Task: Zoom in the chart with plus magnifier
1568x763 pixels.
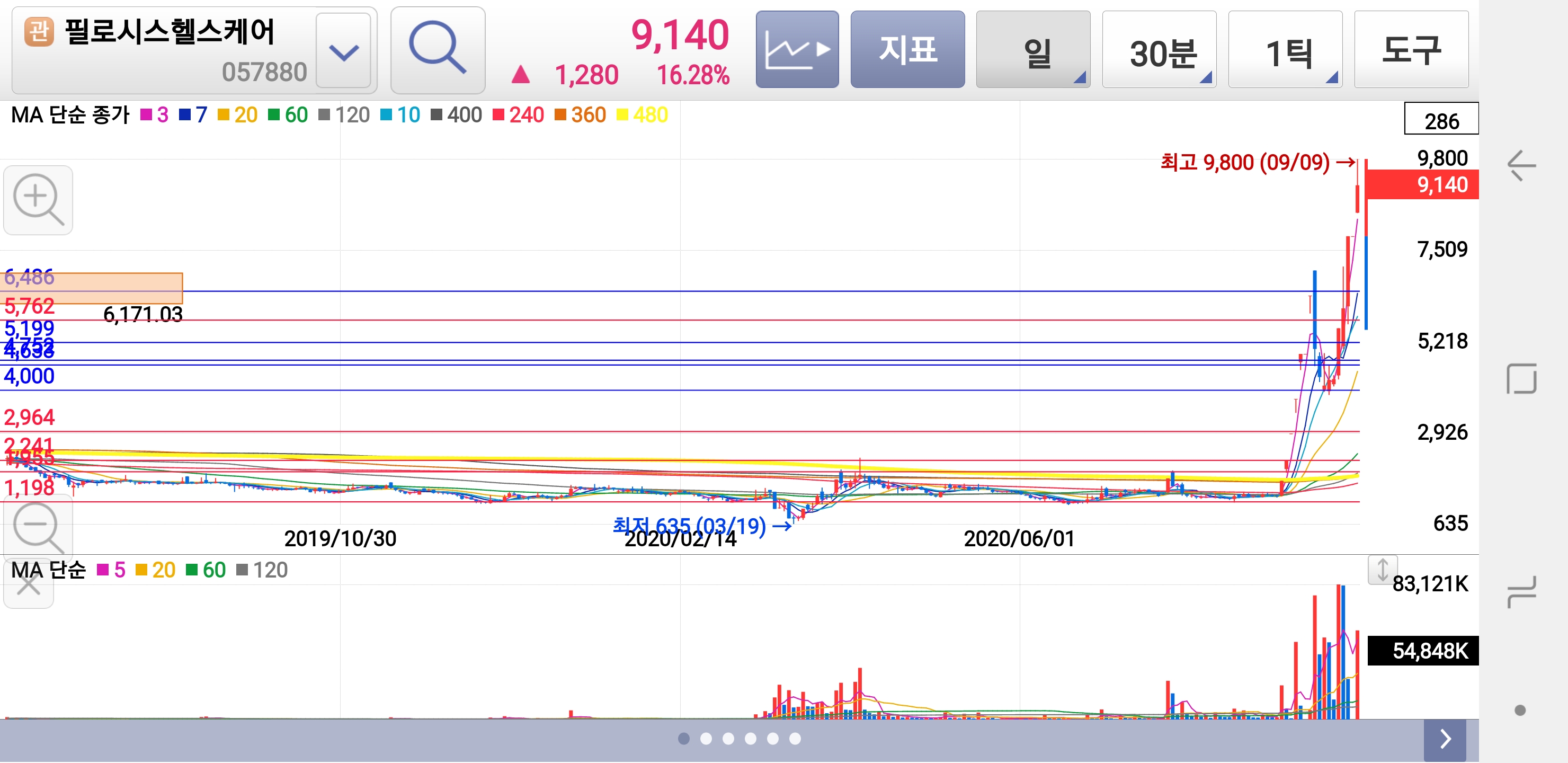Action: click(38, 200)
